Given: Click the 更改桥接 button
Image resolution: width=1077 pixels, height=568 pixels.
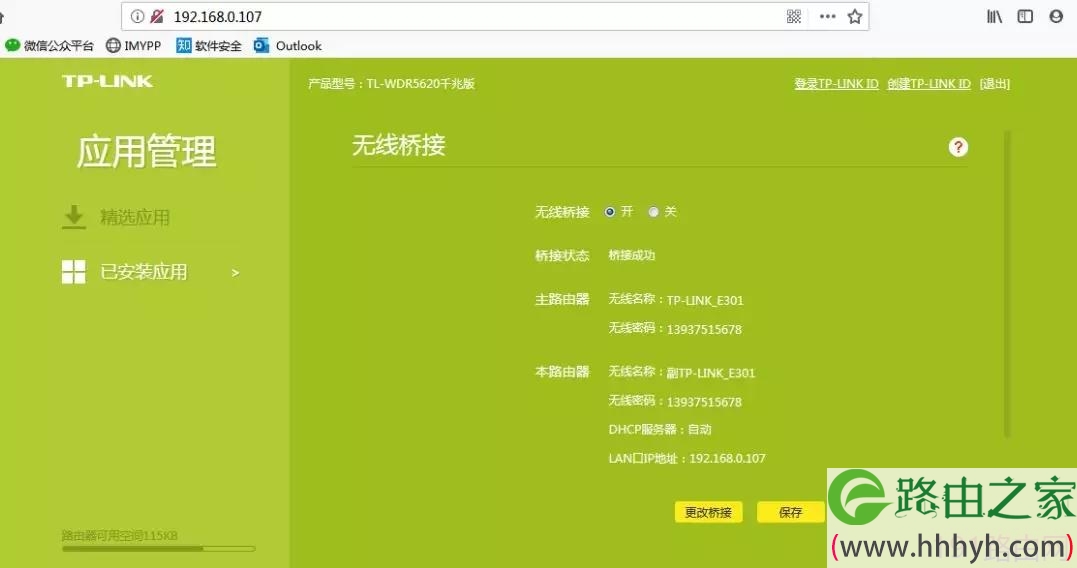Looking at the screenshot, I should pos(708,512).
